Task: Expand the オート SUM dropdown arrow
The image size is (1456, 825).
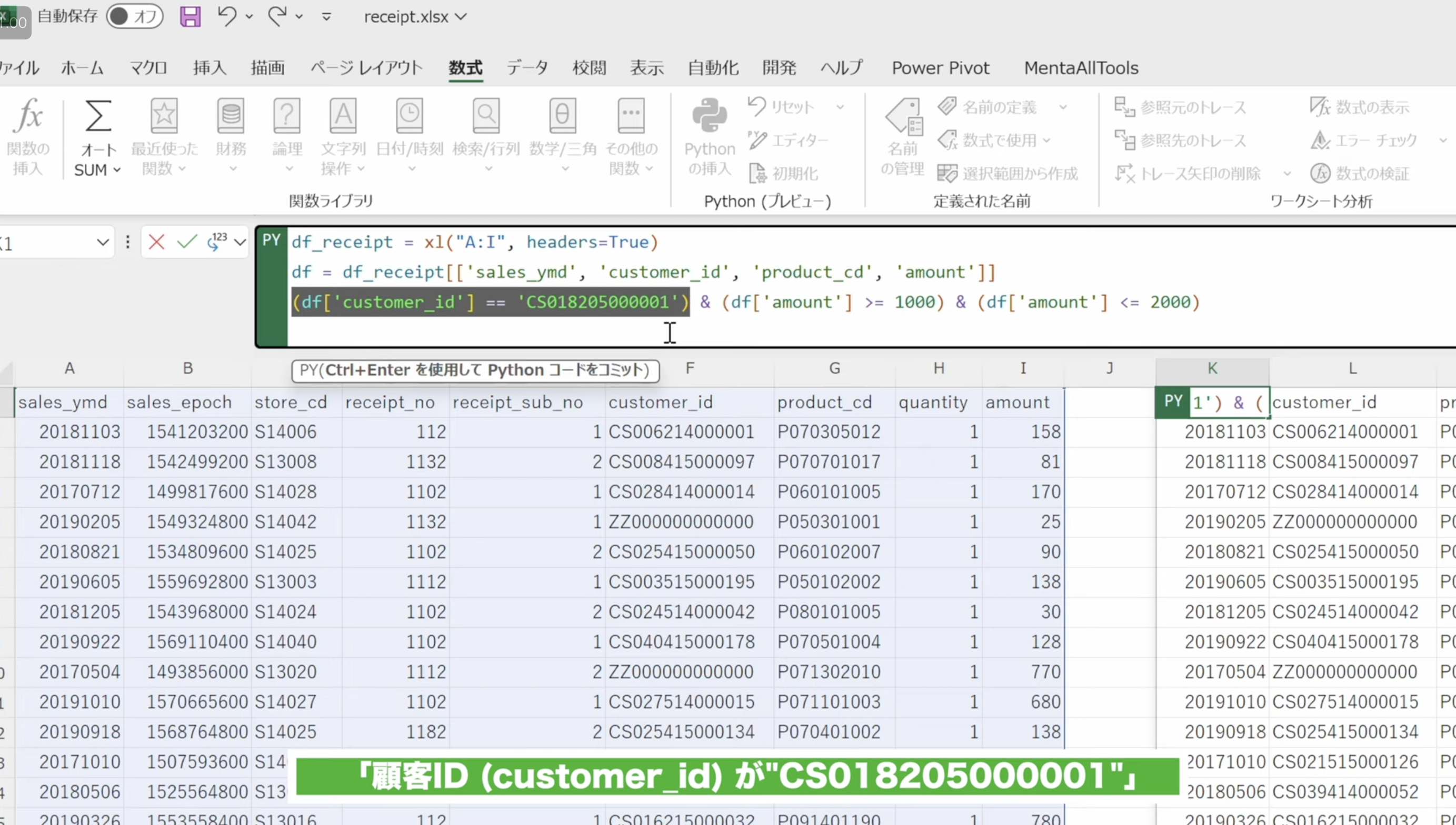Action: click(117, 169)
